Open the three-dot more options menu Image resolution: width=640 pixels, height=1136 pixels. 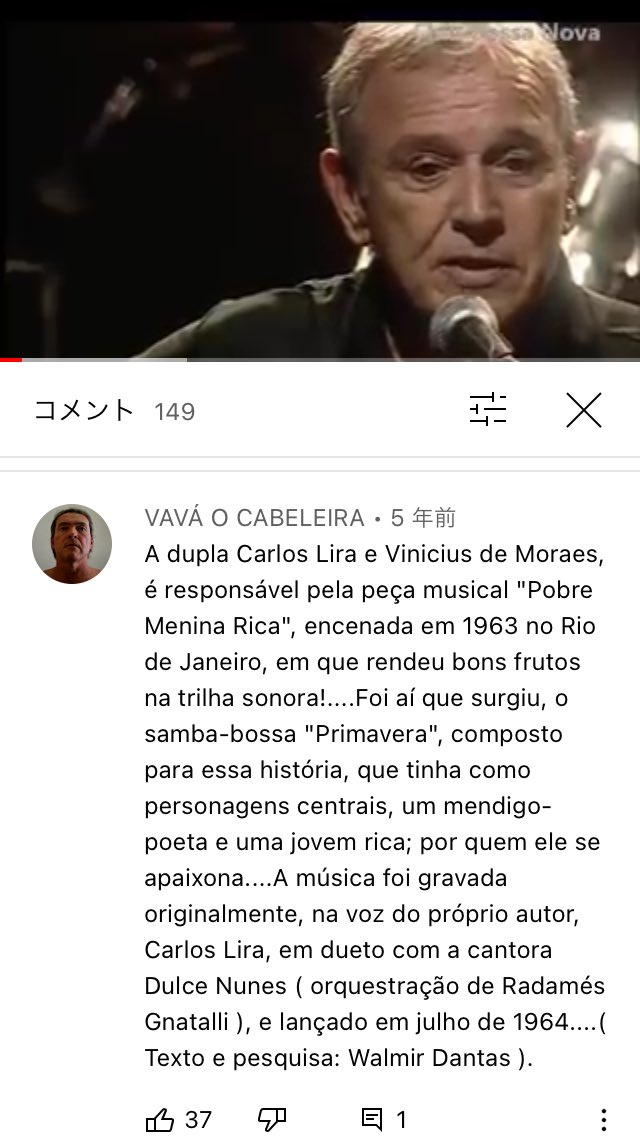[x=603, y=1120]
